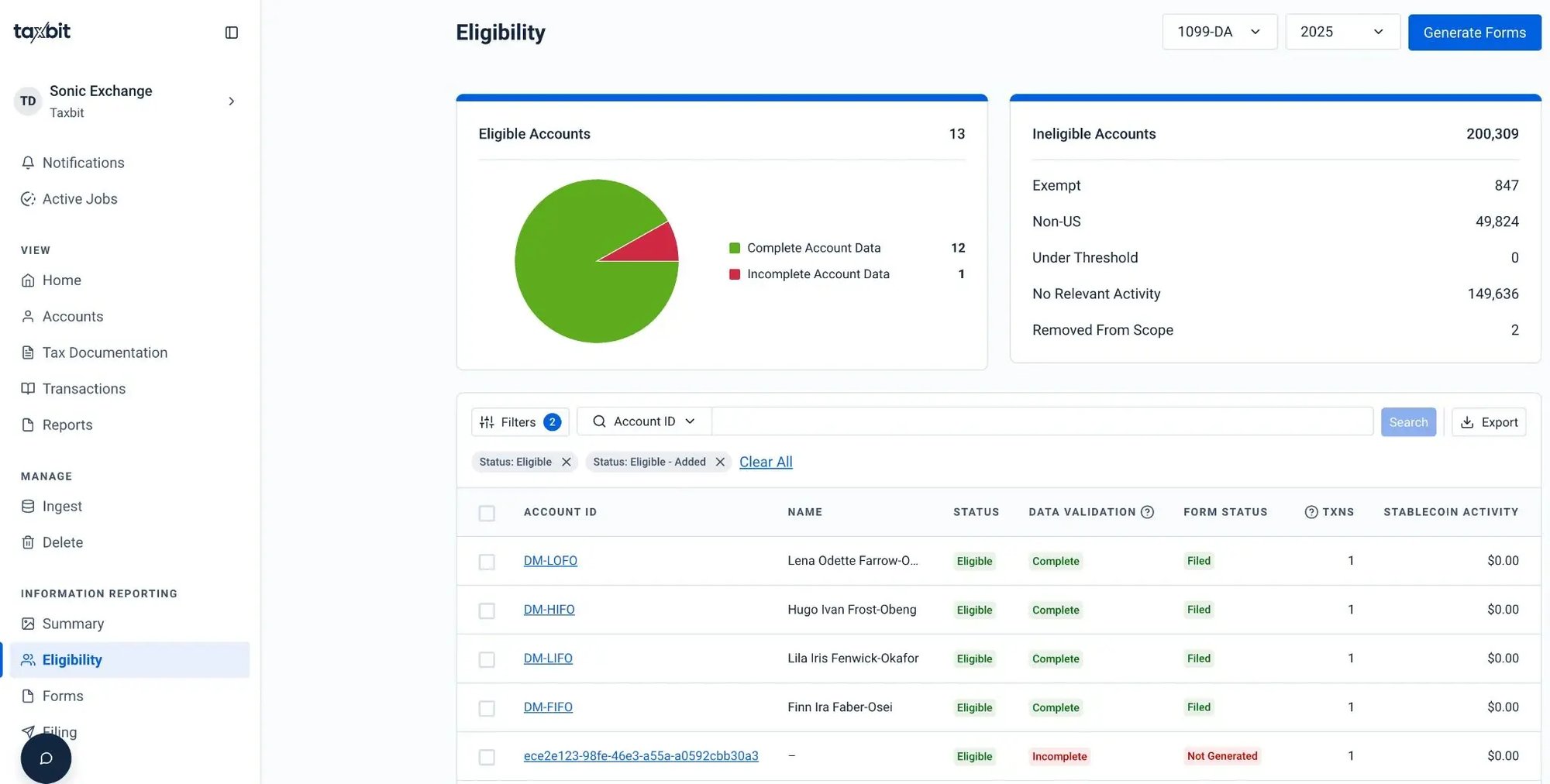Click the Forms document icon

[28, 696]
